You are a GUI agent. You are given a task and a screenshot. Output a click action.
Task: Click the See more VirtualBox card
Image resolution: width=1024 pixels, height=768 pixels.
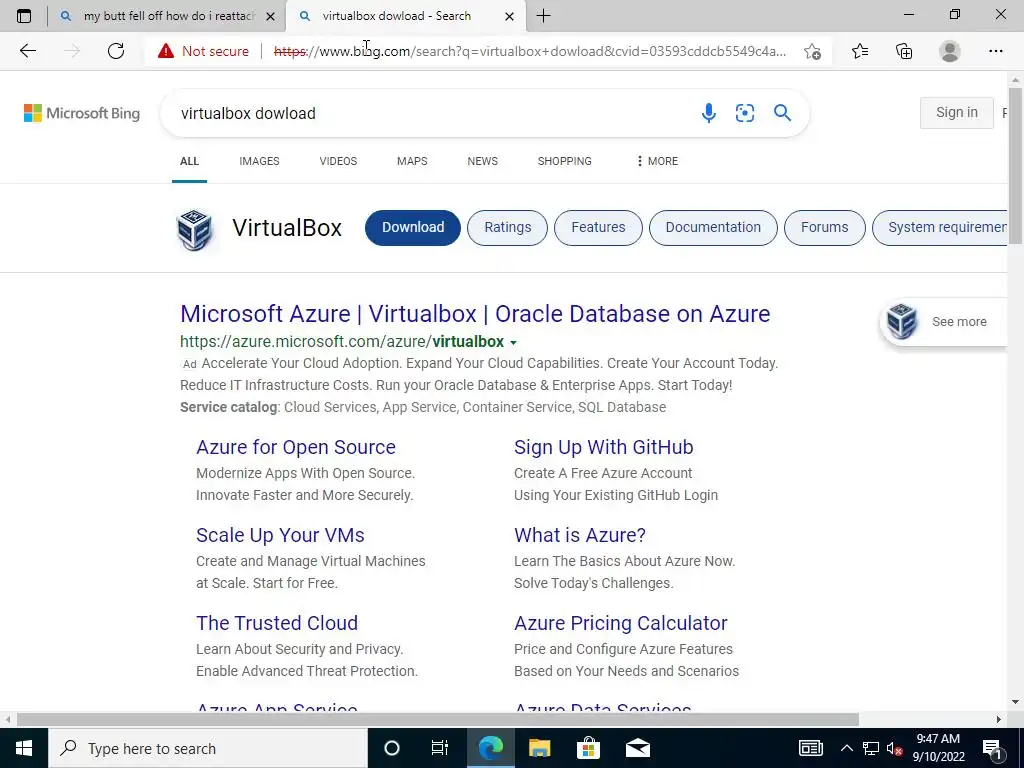pyautogui.click(x=944, y=322)
